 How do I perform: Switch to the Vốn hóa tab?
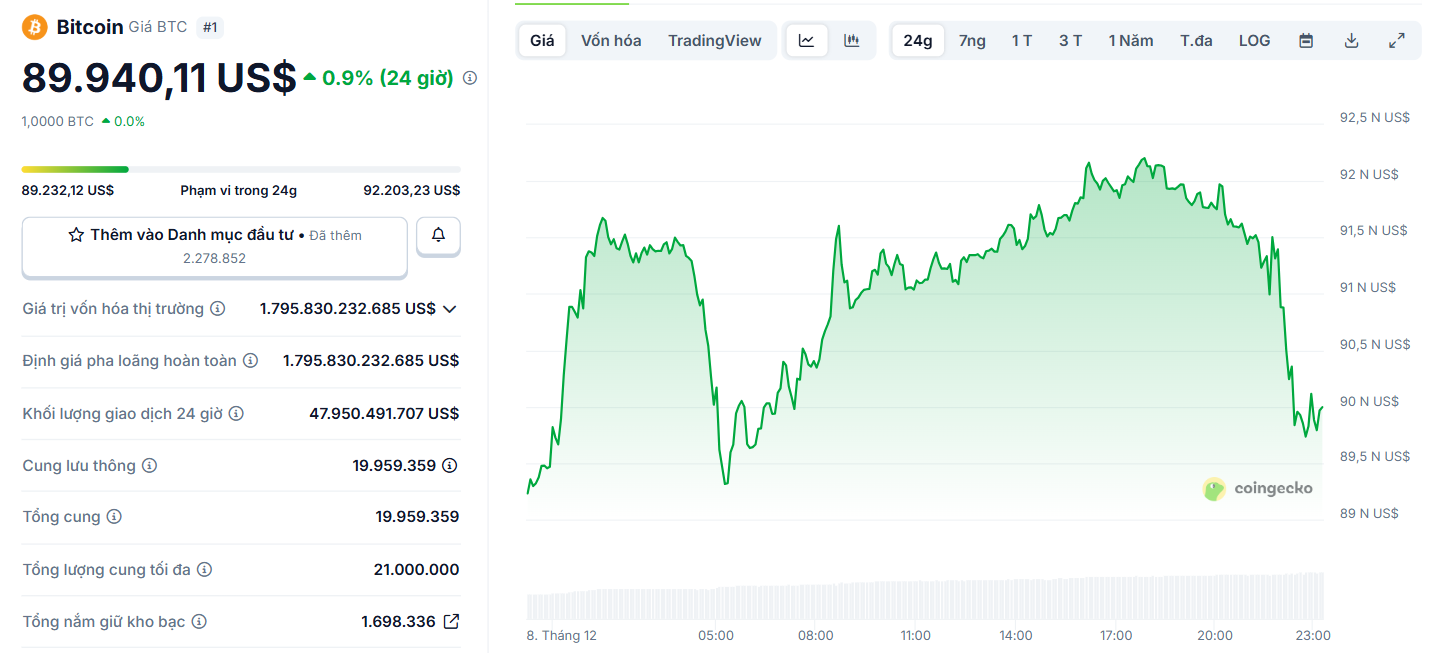[610, 40]
